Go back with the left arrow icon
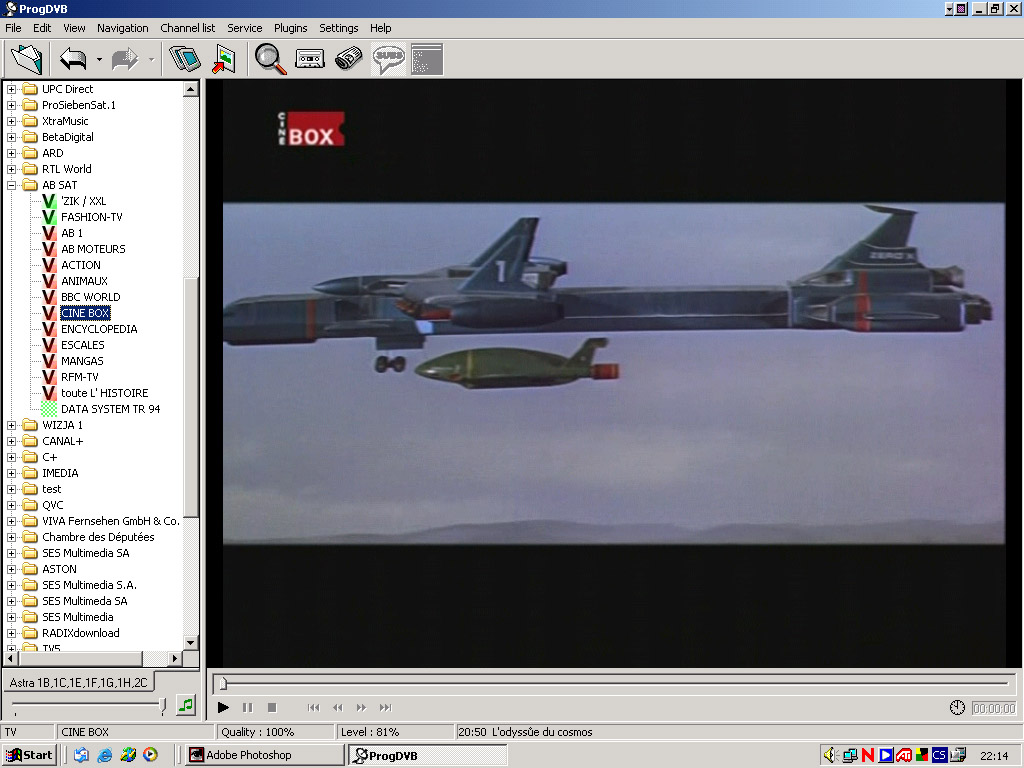This screenshot has height=768, width=1024. pyautogui.click(x=73, y=59)
